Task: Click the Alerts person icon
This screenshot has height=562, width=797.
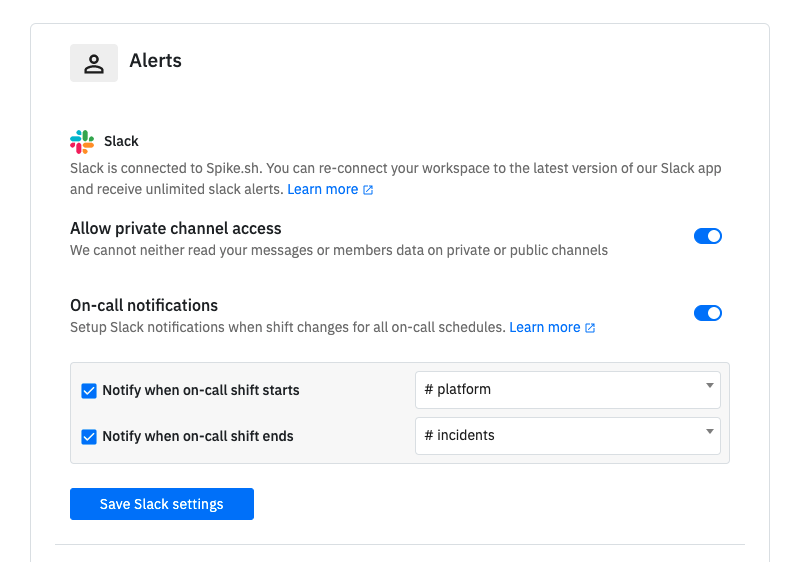Action: point(94,63)
